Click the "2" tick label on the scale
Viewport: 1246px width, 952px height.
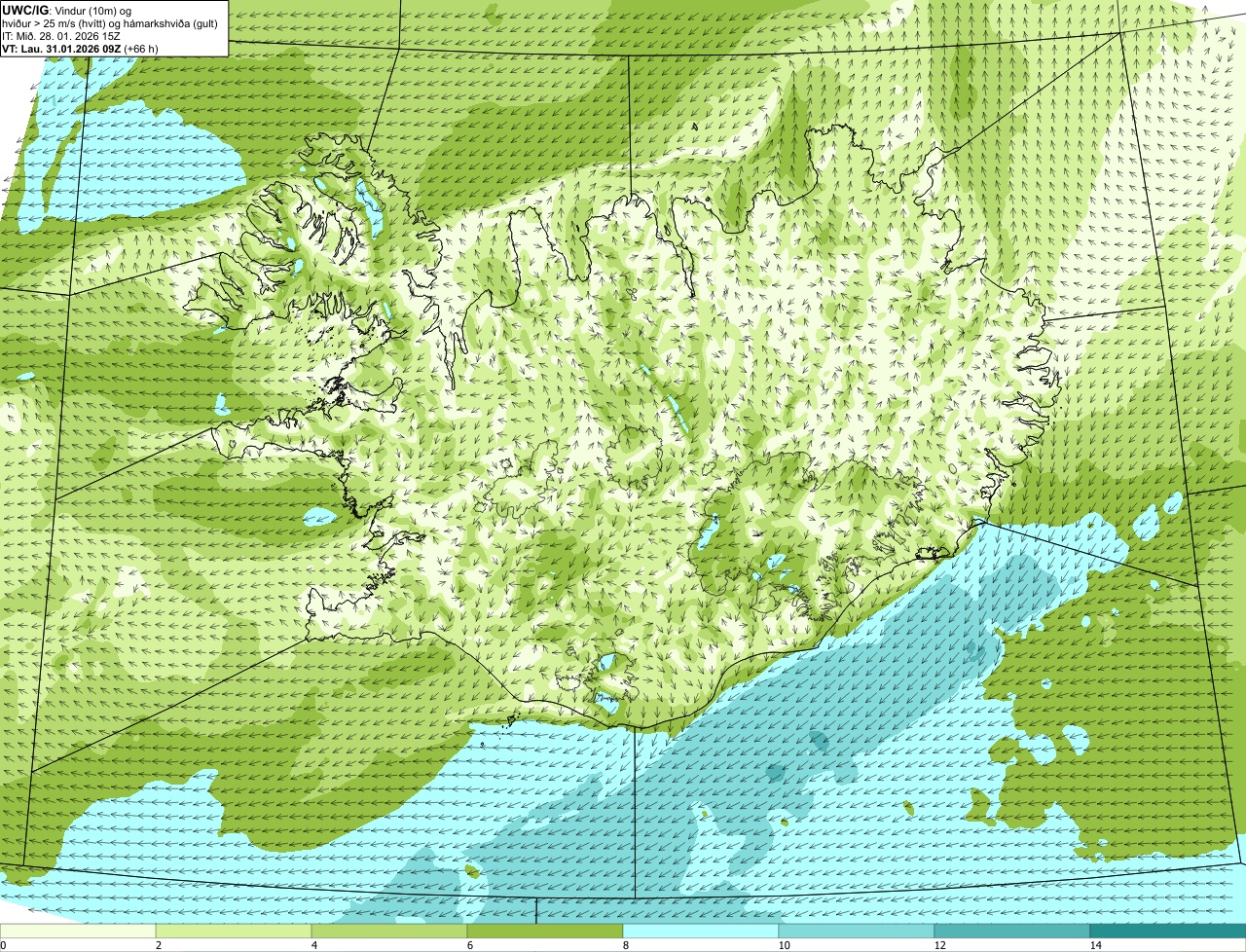pyautogui.click(x=158, y=945)
